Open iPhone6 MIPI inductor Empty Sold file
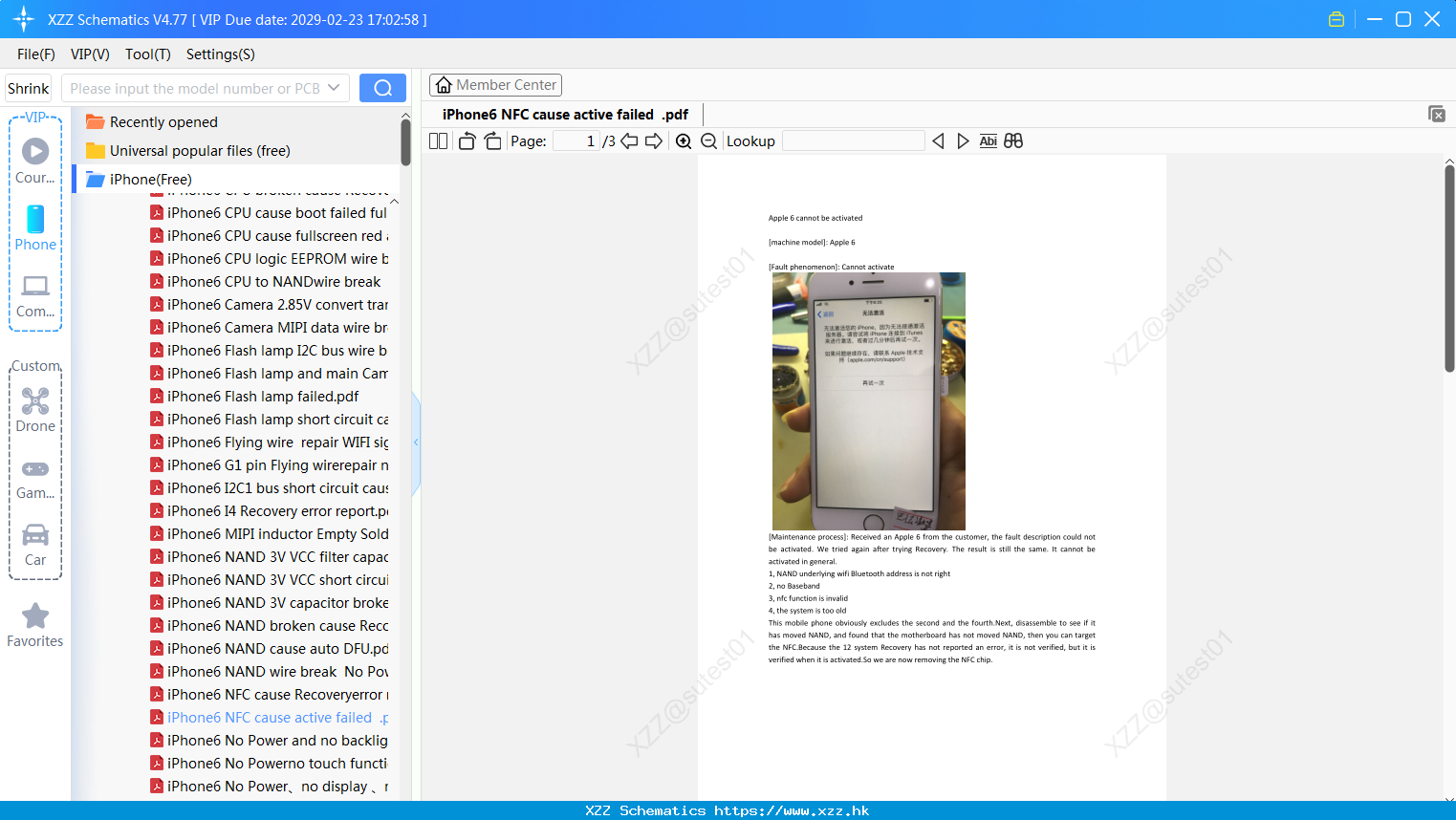 269,534
